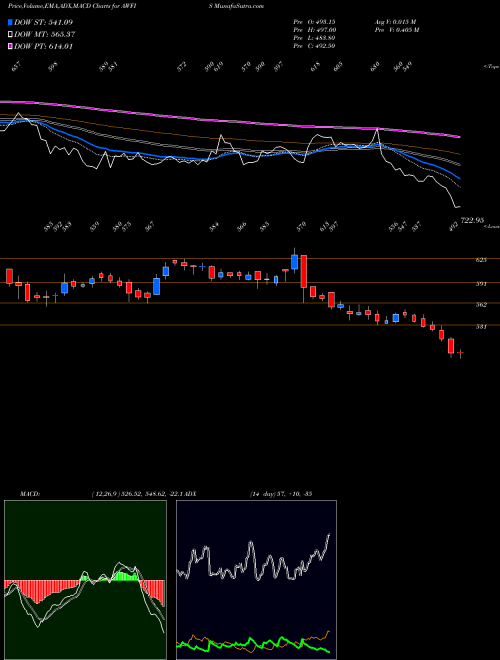Click the tall red candle after the peak
This screenshot has width=500, height=660.
click(x=303, y=271)
